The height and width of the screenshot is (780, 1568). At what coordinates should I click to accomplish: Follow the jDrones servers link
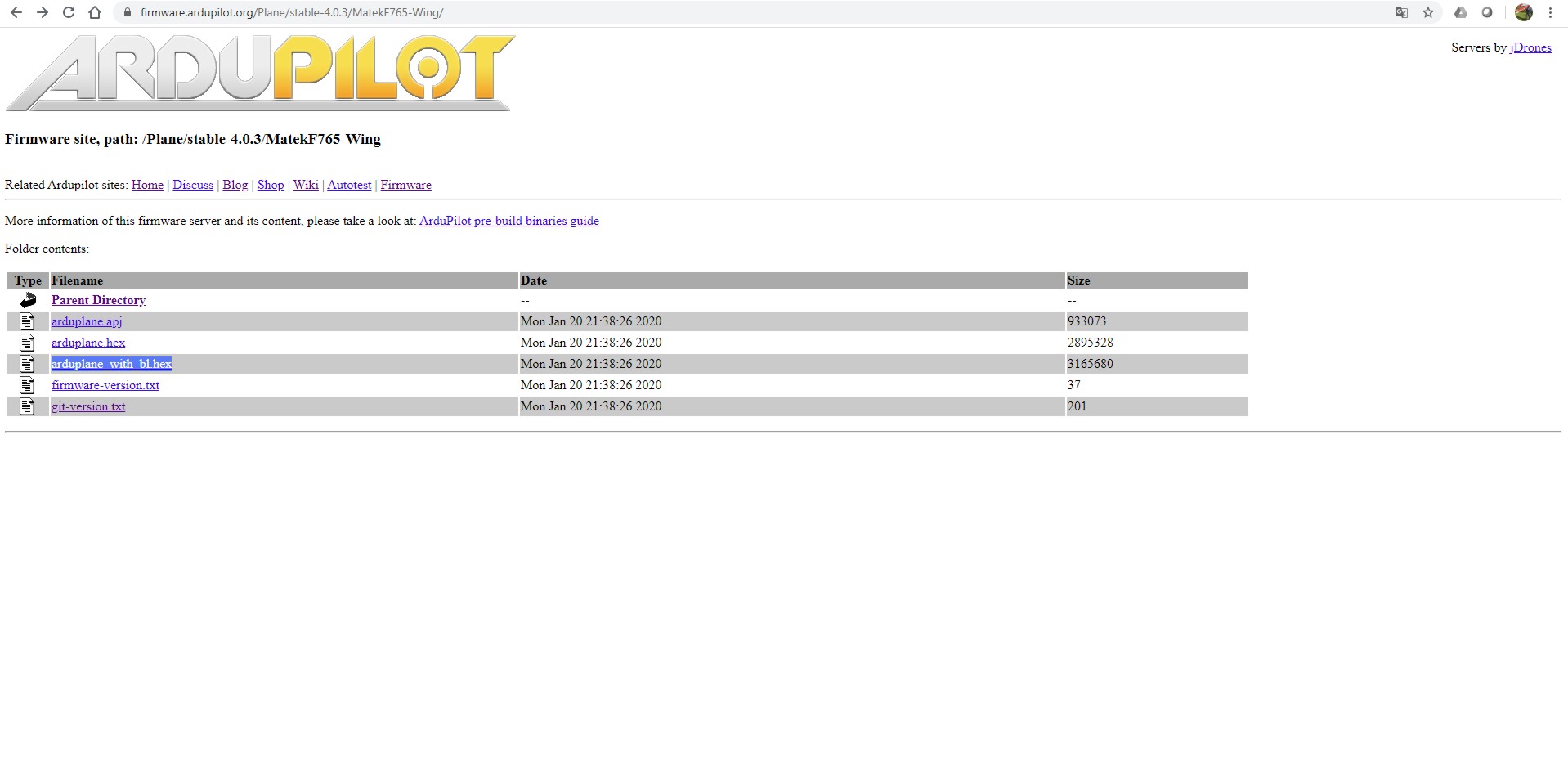(1530, 47)
